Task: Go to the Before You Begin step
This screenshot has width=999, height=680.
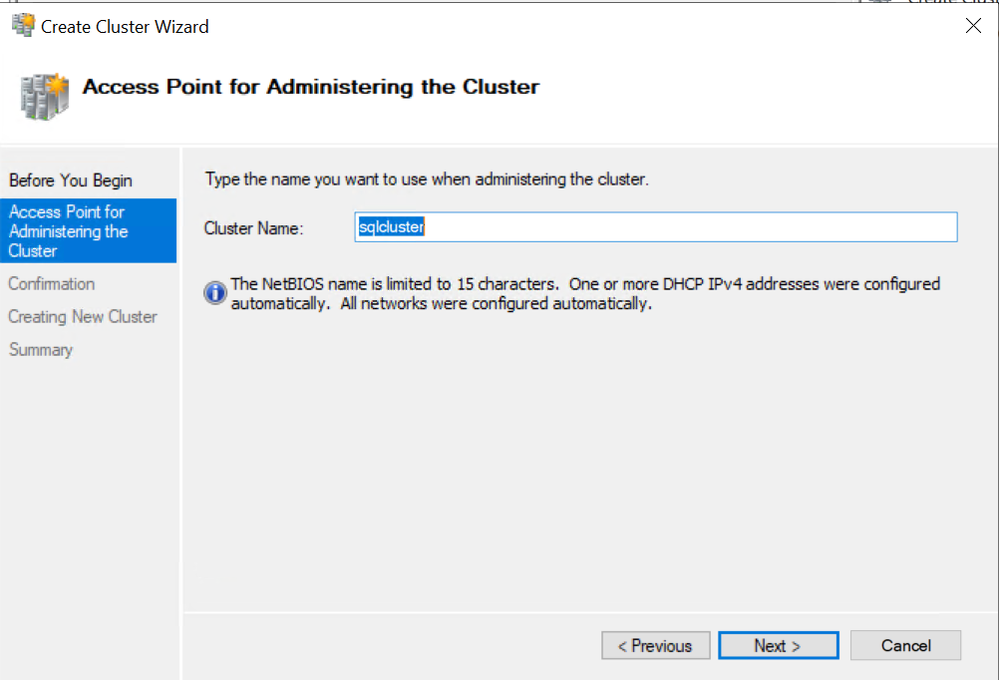Action: [71, 180]
